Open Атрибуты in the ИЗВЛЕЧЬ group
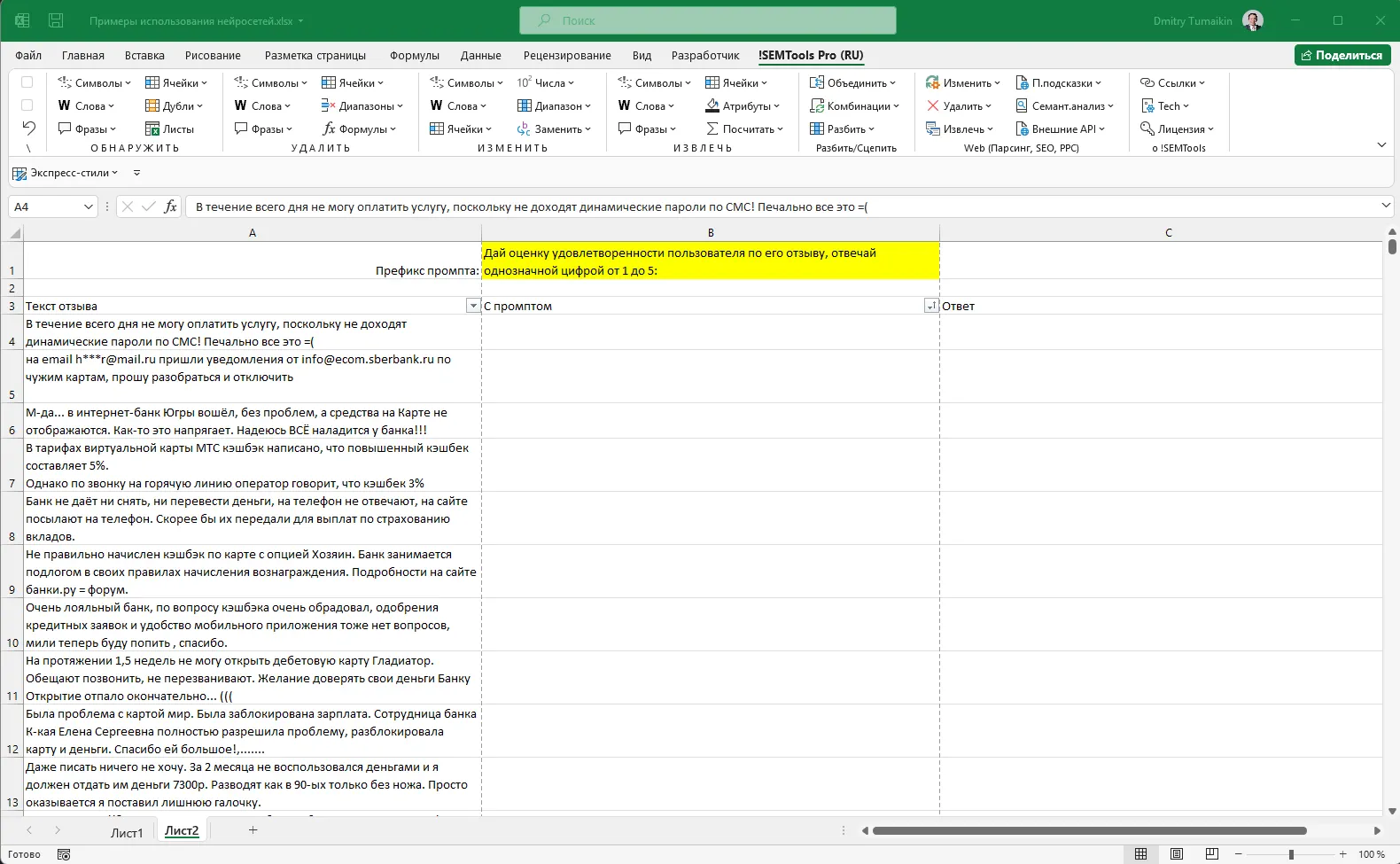Viewport: 1400px width, 864px height. [743, 105]
